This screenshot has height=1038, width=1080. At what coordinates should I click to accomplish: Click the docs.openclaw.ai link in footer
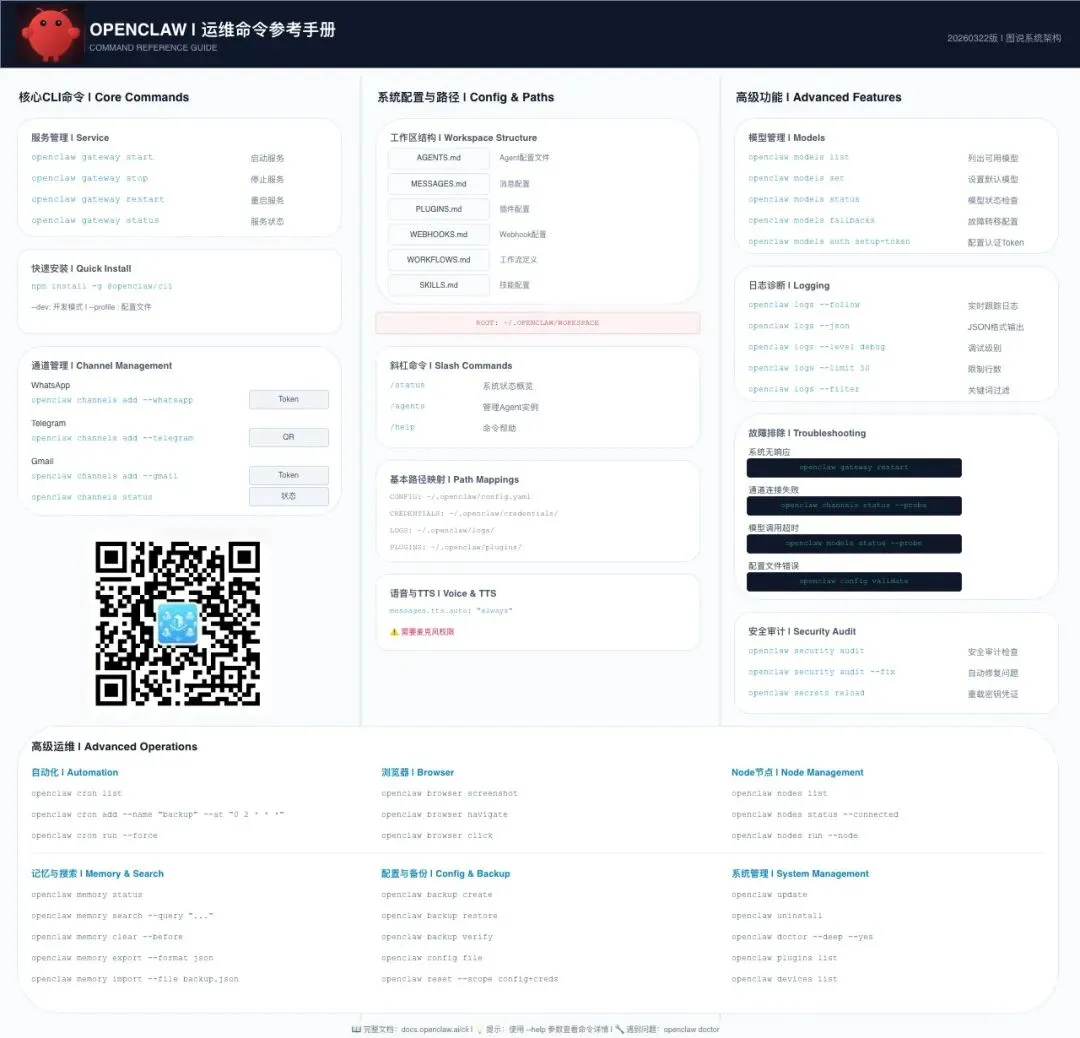(435, 1030)
